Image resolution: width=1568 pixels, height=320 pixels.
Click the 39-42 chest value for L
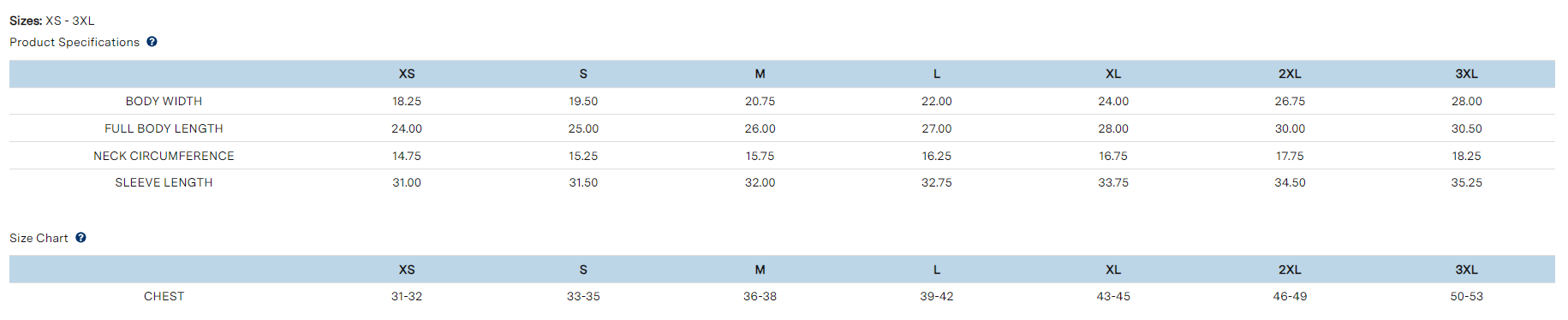937,296
